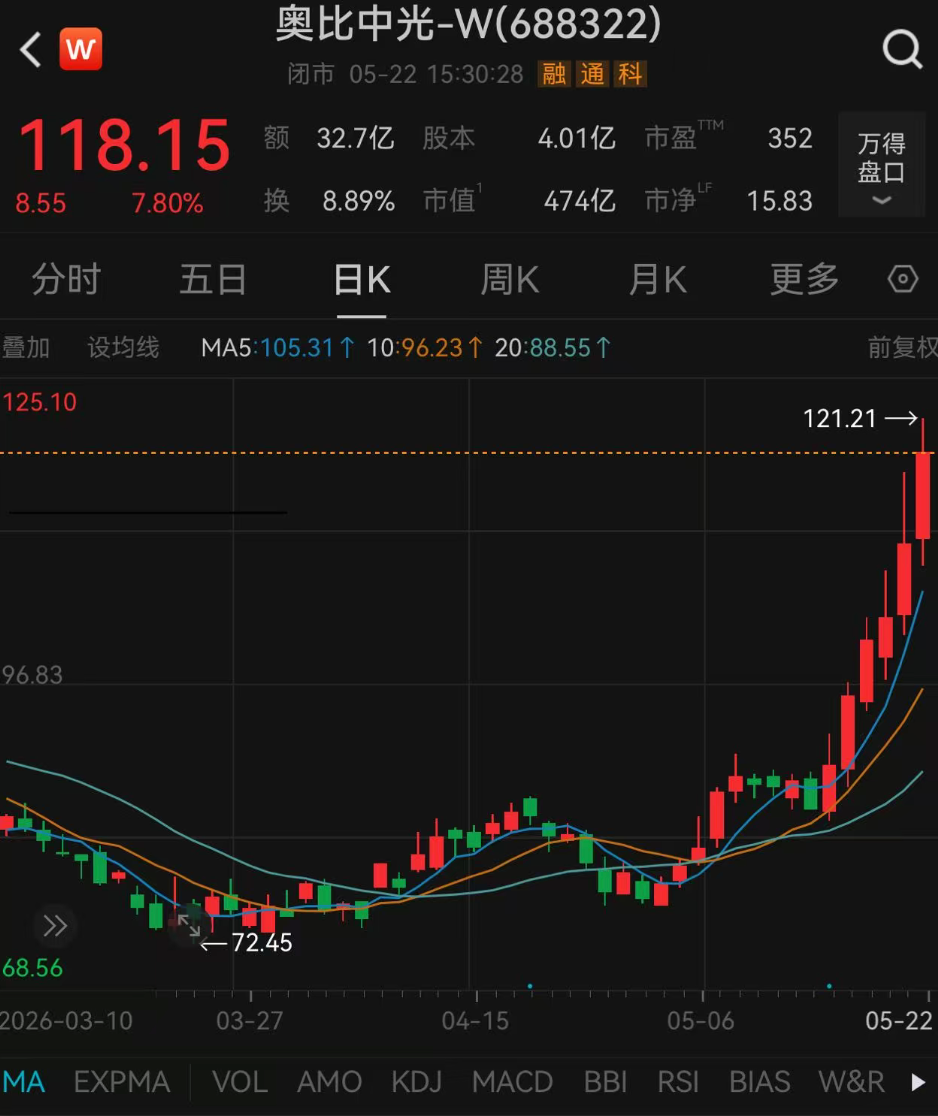Open 设均线 moving average settings
The width and height of the screenshot is (938, 1116).
123,347
